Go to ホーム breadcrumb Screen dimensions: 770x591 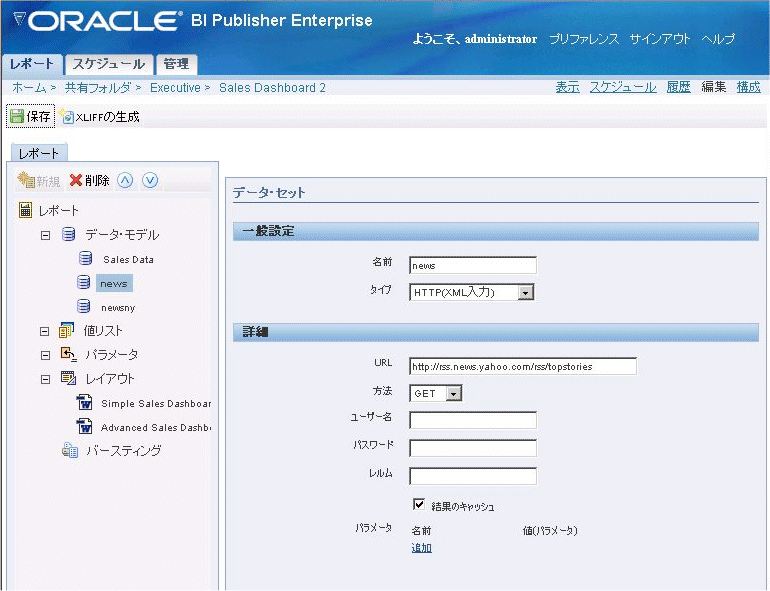29,87
